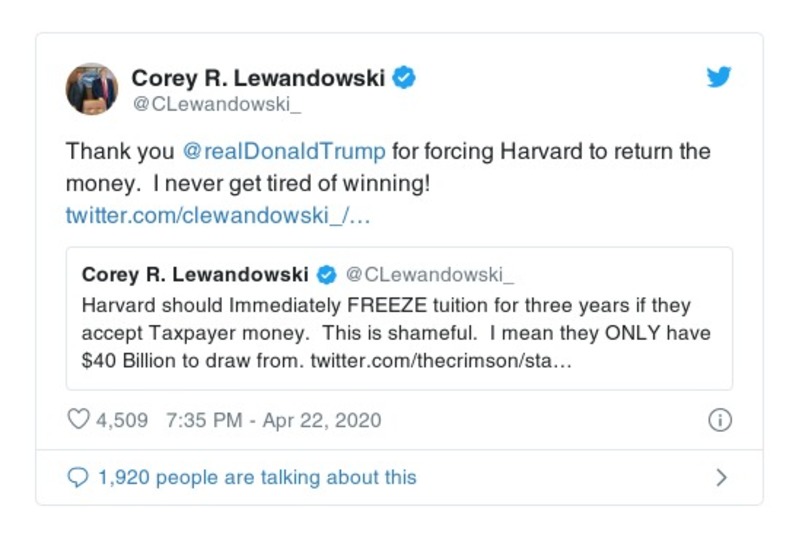The image size is (799, 538).
Task: Click the blue speech bubble reply icon
Action: coord(78,478)
